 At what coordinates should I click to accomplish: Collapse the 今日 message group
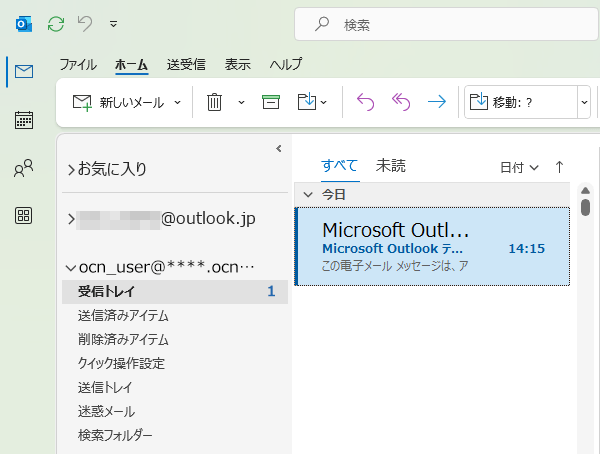[307, 194]
